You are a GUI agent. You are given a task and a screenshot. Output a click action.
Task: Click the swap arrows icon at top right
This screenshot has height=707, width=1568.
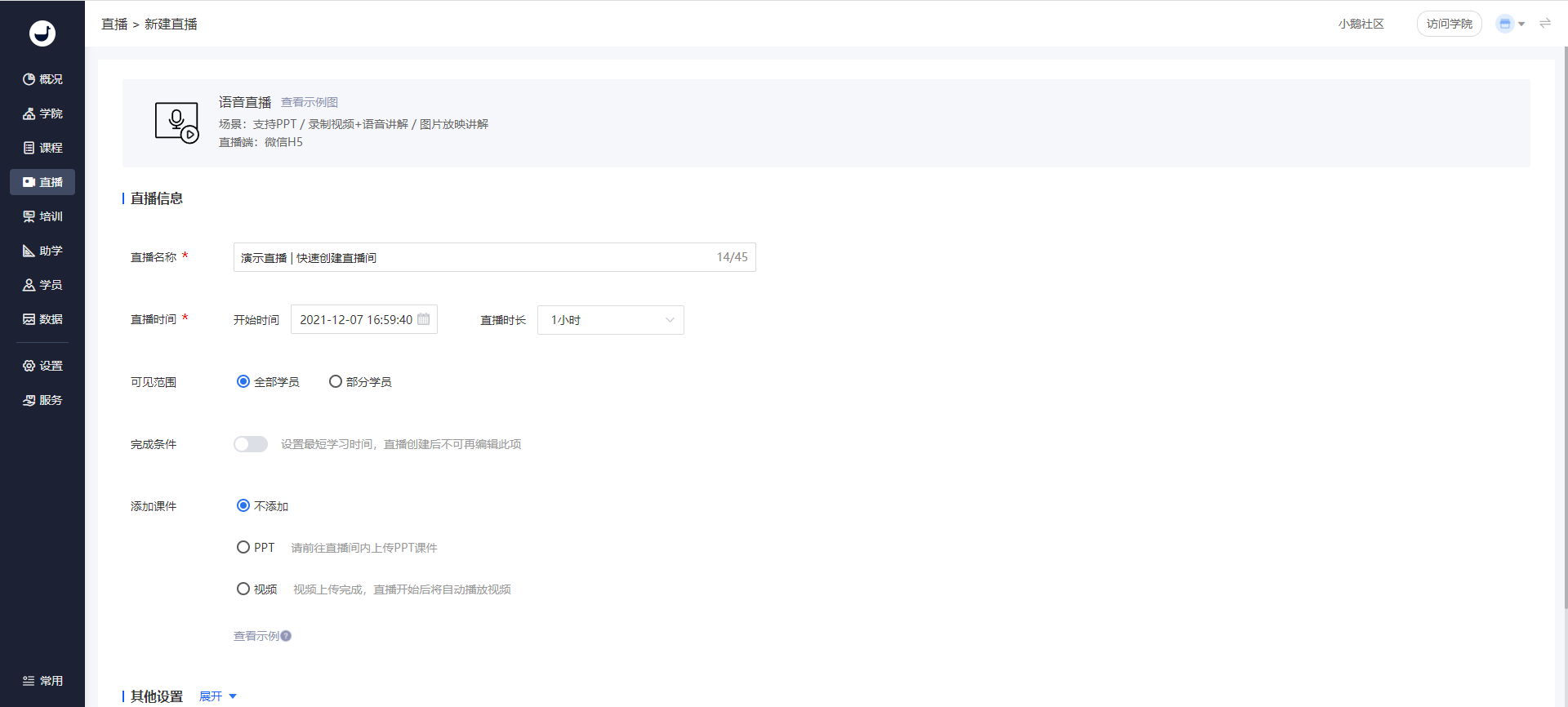click(1545, 24)
